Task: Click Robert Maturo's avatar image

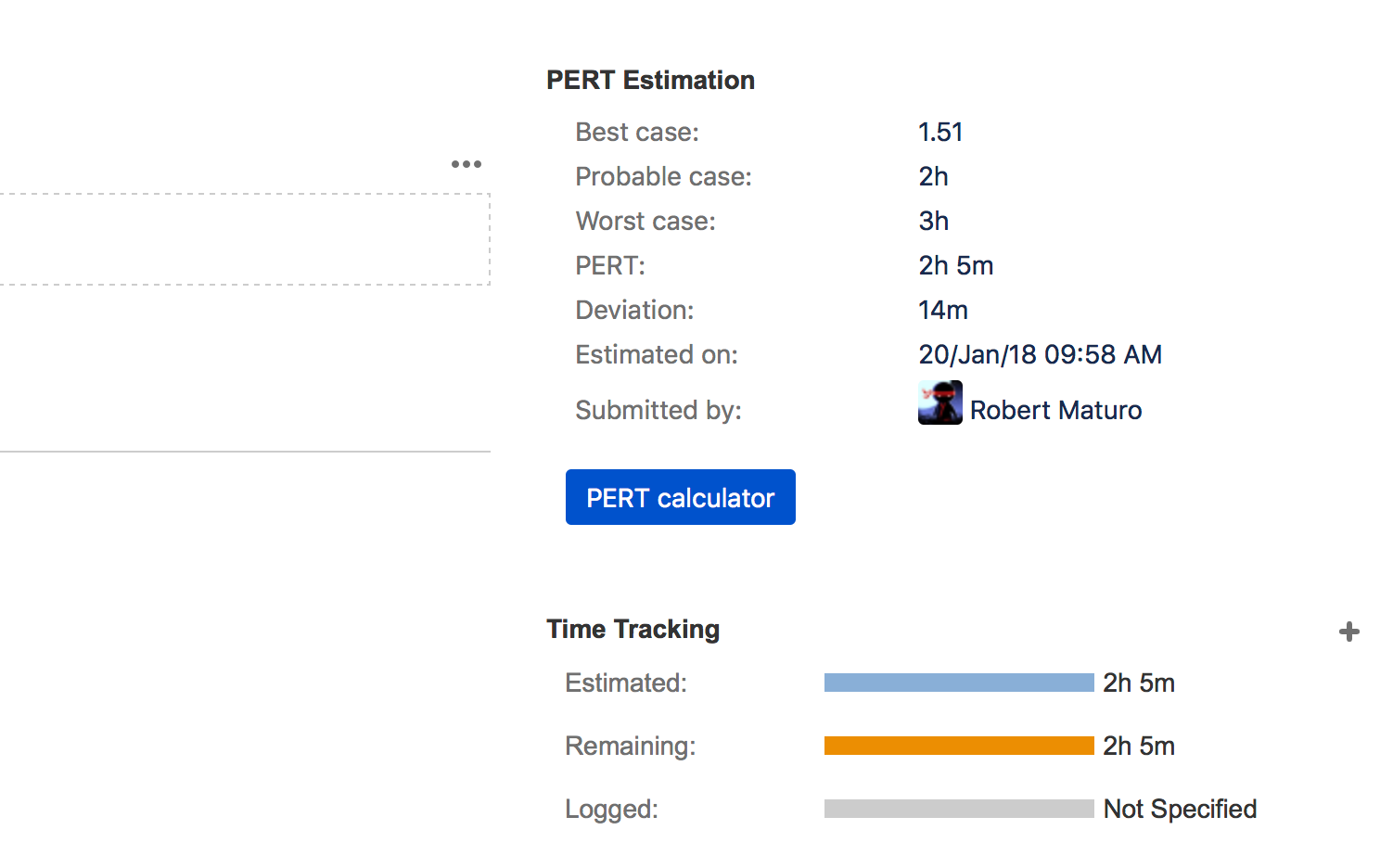Action: (940, 402)
